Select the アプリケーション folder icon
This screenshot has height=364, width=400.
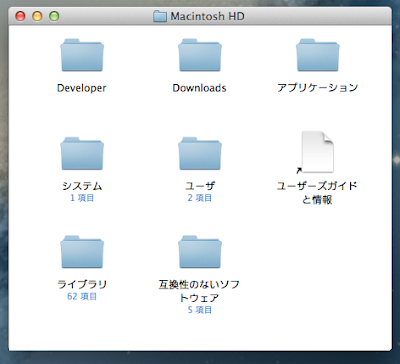pyautogui.click(x=318, y=55)
